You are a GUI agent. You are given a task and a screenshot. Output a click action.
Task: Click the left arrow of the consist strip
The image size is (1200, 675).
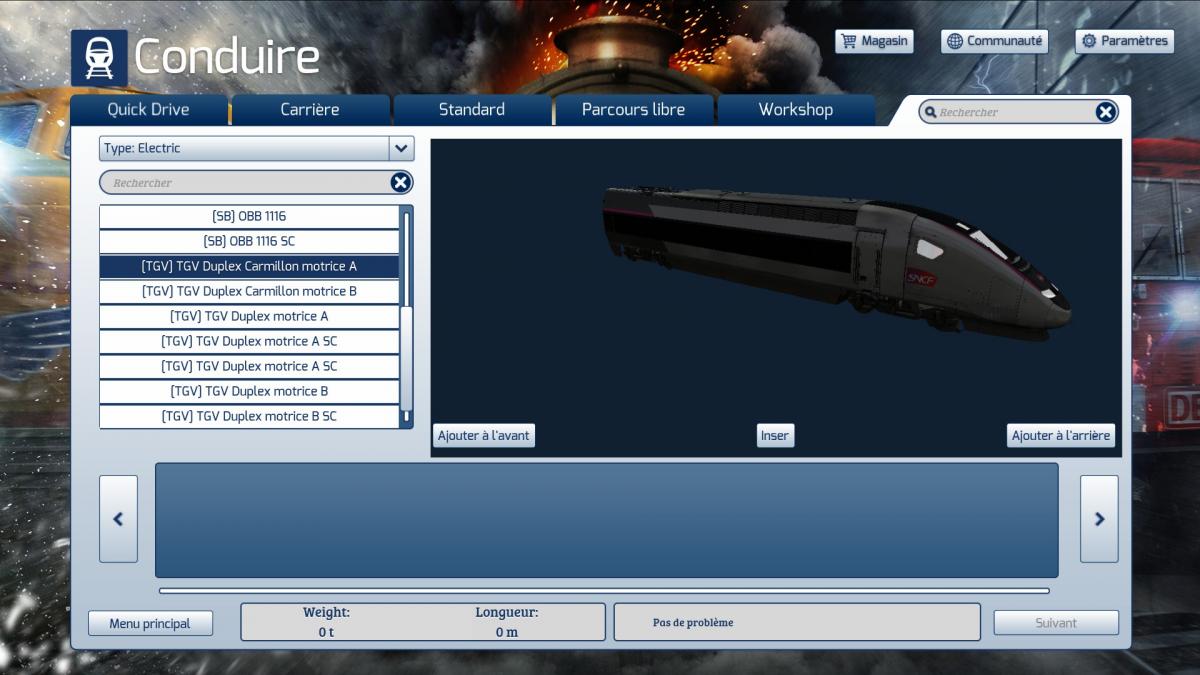[118, 519]
